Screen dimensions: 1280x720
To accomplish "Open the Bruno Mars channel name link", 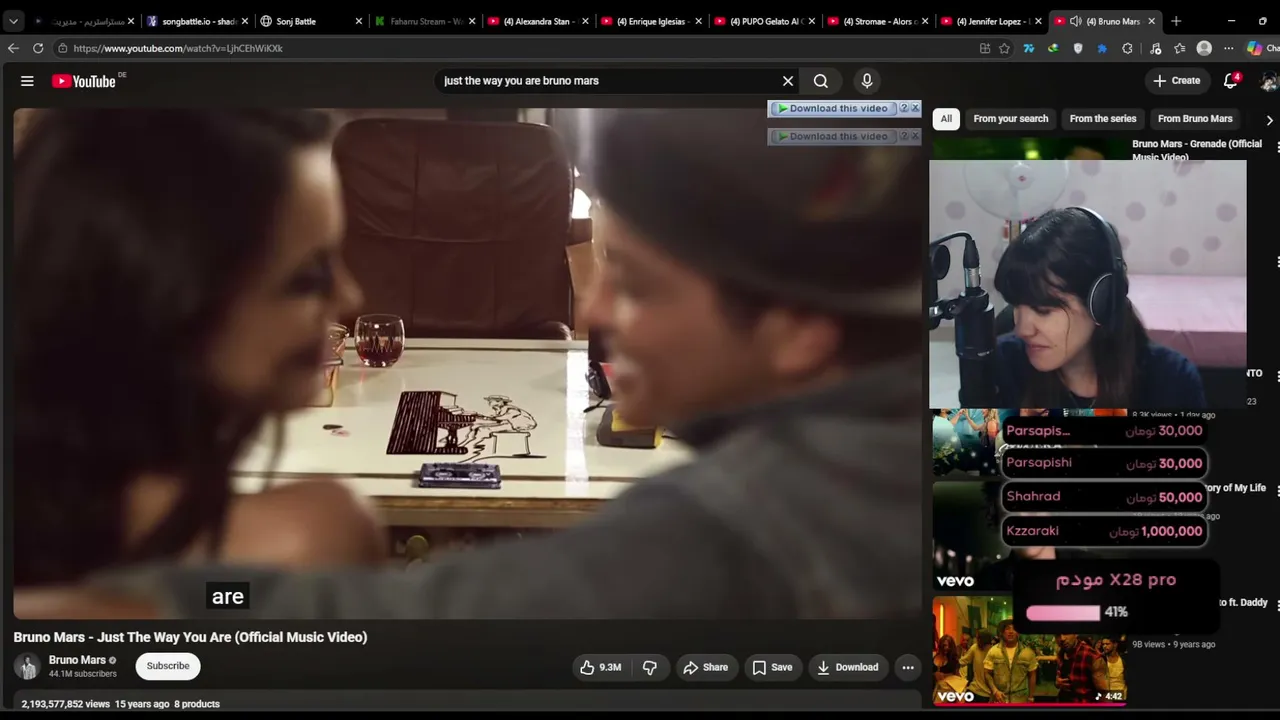I will click(77, 660).
